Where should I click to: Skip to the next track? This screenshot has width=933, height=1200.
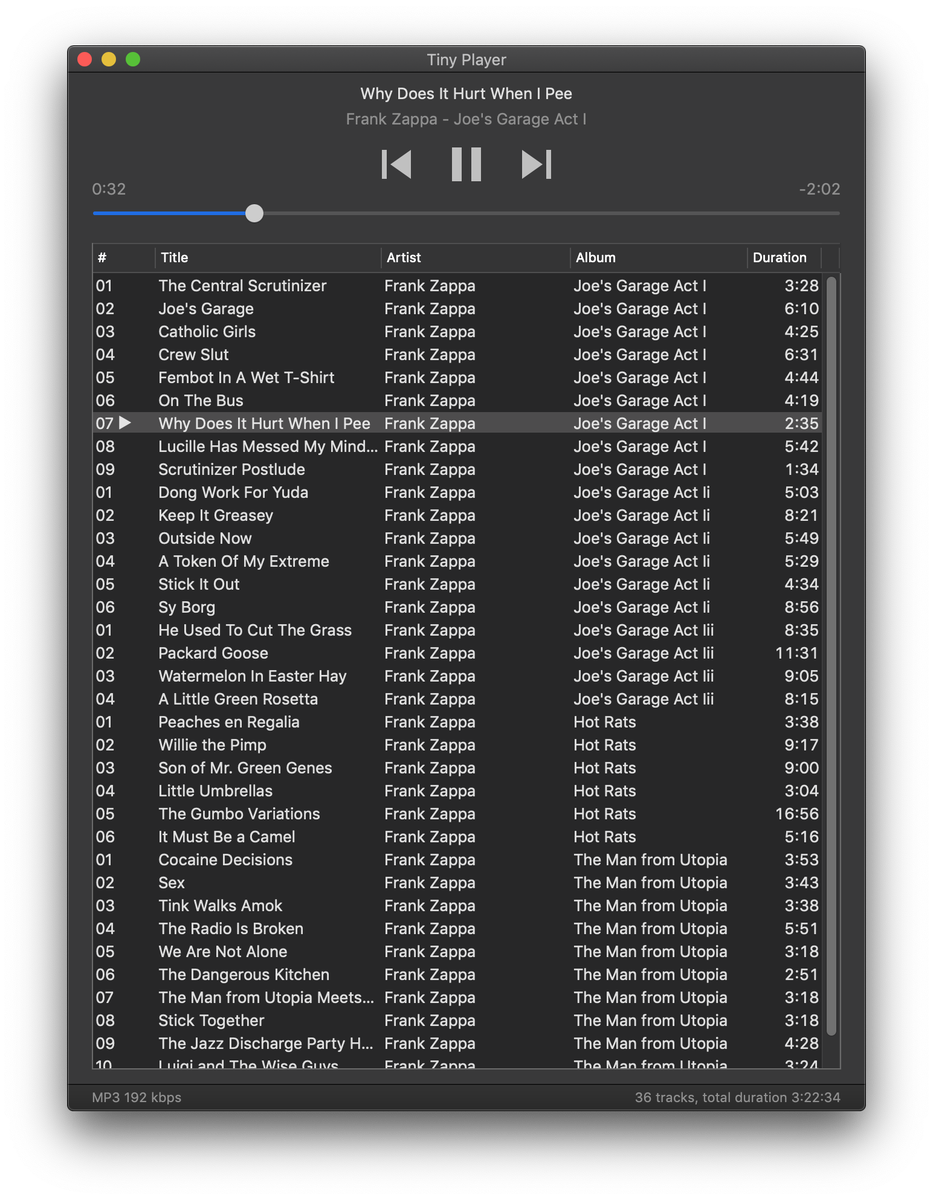pyautogui.click(x=536, y=164)
